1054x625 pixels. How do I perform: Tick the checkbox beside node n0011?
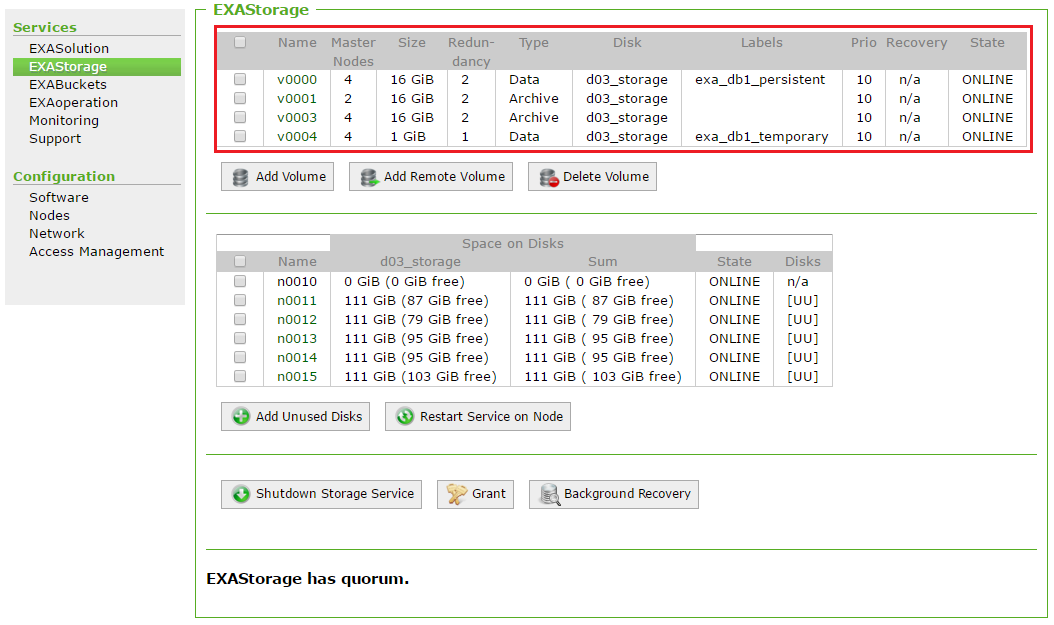tap(240, 300)
